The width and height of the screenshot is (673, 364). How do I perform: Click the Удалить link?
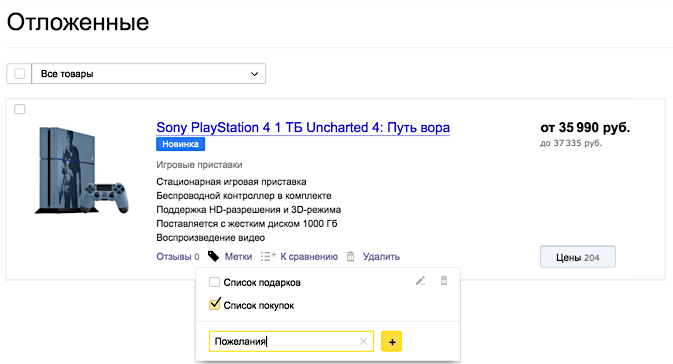click(381, 257)
